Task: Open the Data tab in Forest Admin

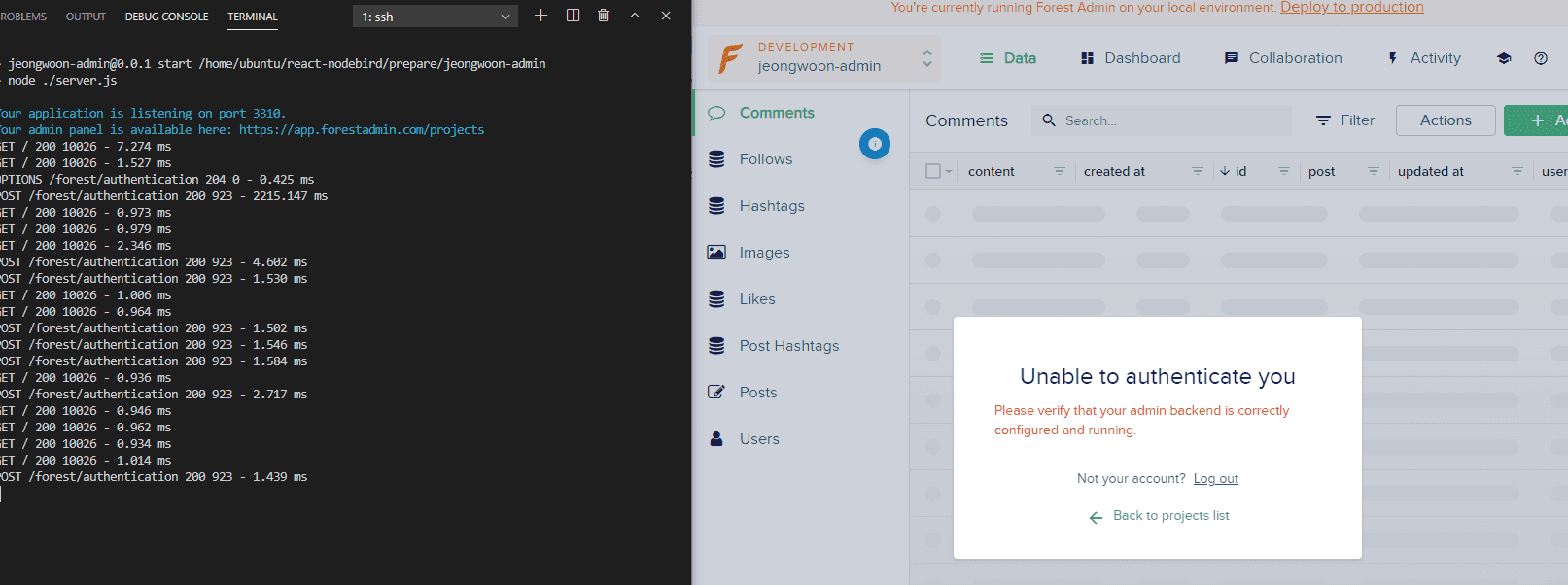Action: pos(1007,58)
